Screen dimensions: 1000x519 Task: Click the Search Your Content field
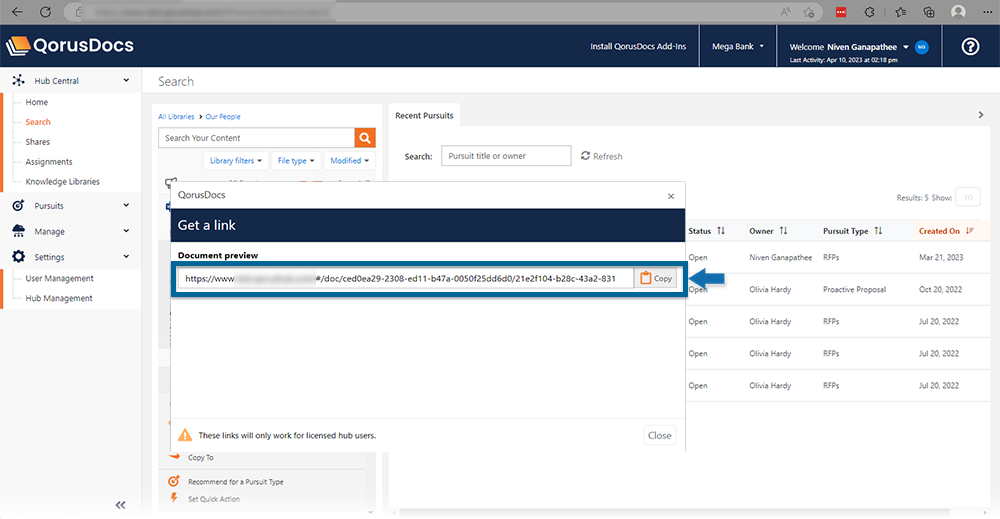256,138
